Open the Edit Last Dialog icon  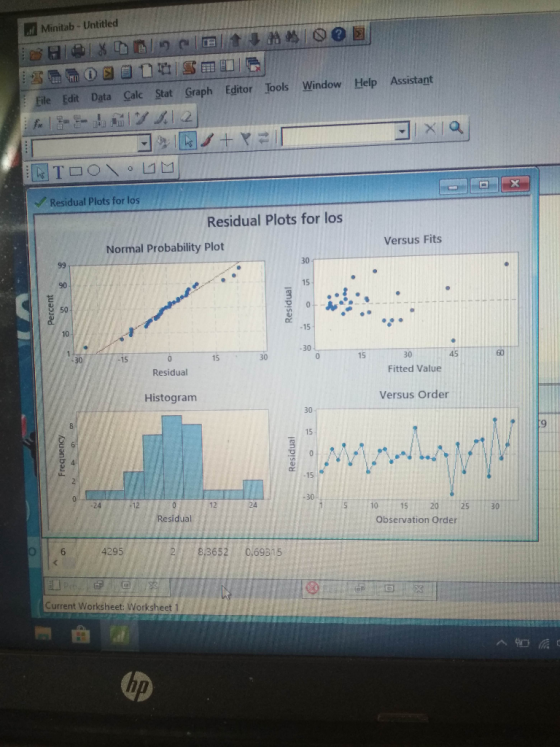pyautogui.click(x=209, y=43)
